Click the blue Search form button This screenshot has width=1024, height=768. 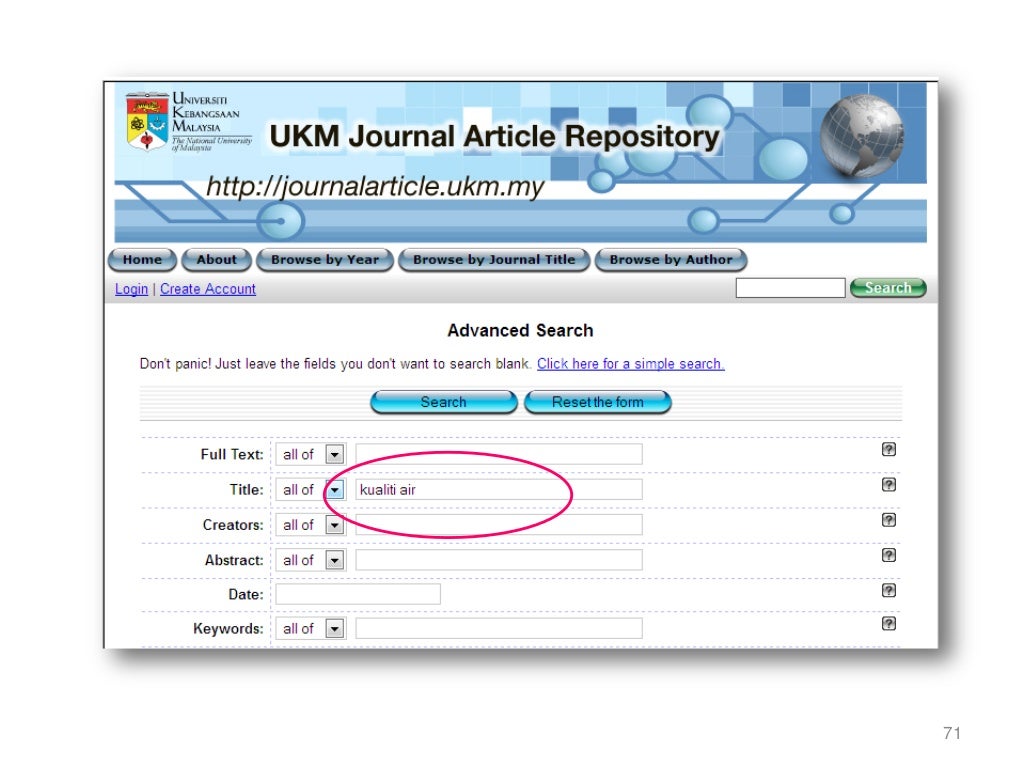[x=443, y=402]
